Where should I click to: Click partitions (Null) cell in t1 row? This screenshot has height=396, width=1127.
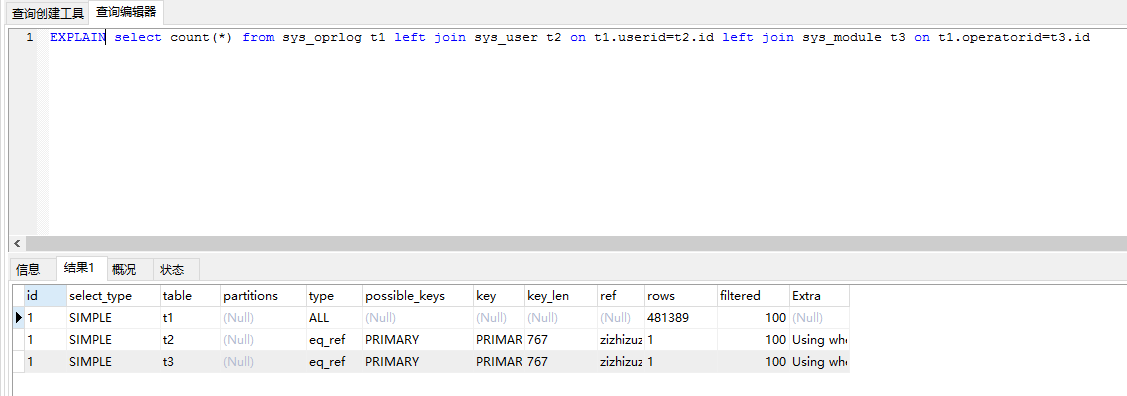(264, 318)
